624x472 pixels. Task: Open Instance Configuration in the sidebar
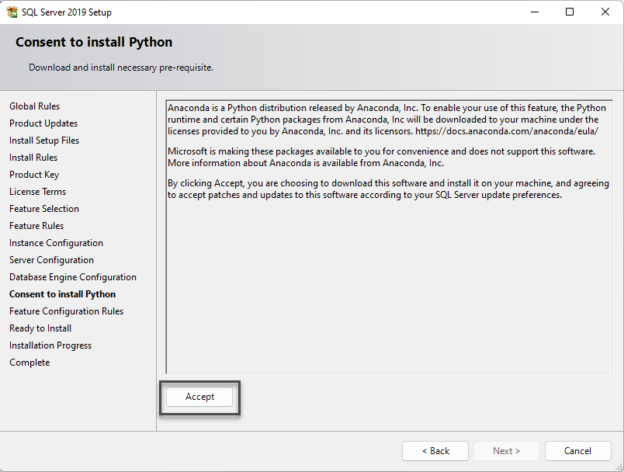point(55,243)
